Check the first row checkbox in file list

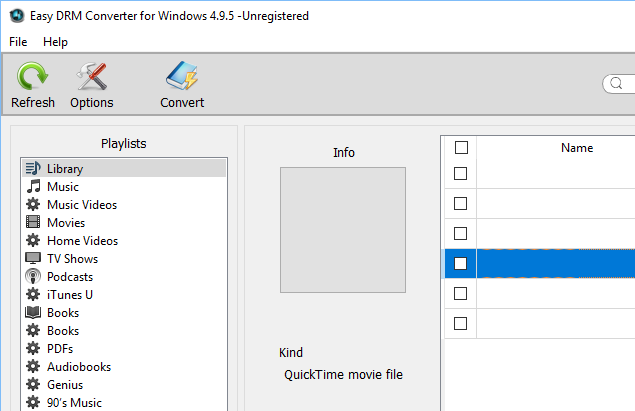[460, 173]
